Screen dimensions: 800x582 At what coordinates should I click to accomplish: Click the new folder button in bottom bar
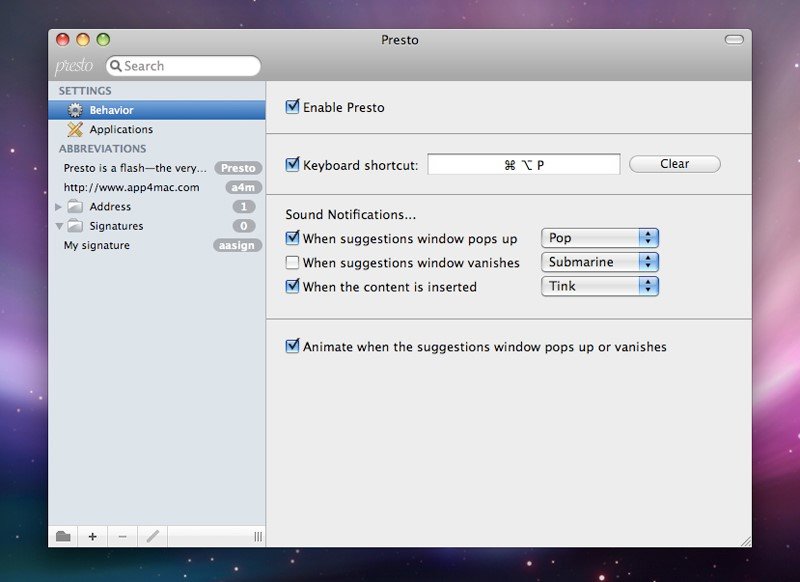tap(63, 536)
